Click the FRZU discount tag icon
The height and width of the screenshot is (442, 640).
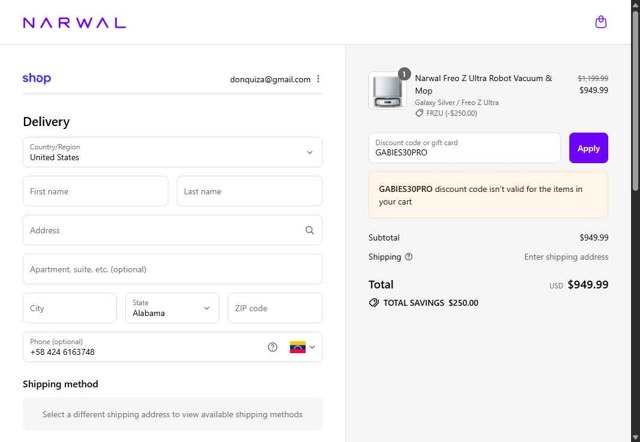419,113
